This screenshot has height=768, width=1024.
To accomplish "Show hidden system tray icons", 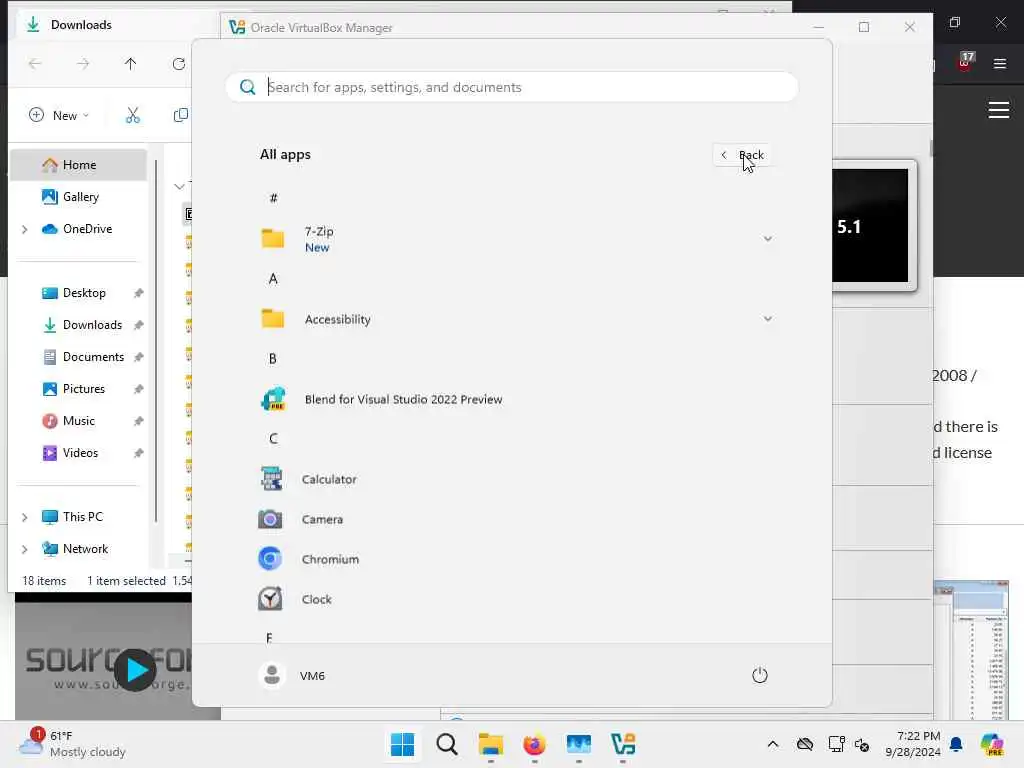I will pos(773,744).
